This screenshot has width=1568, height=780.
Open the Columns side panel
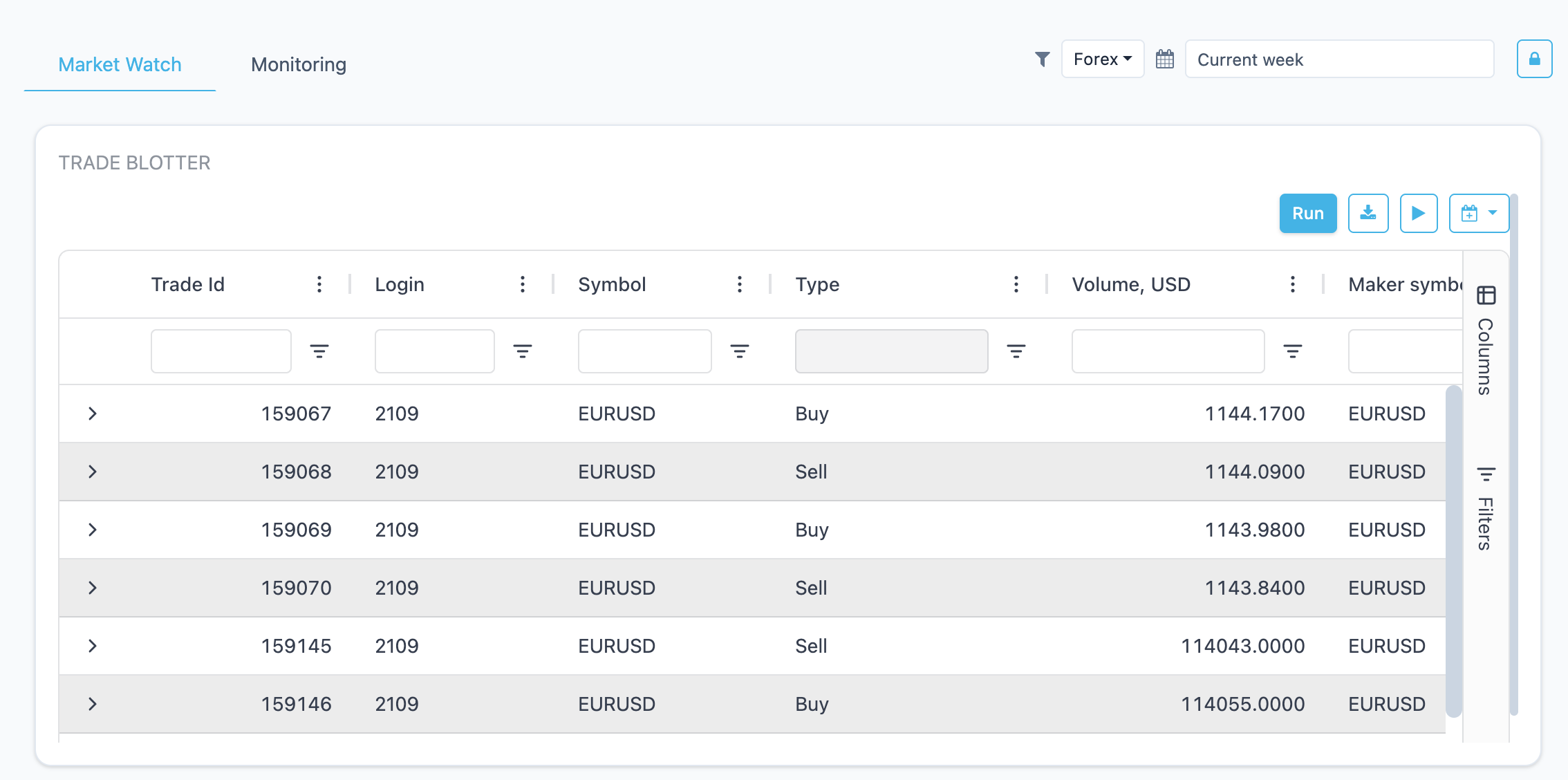click(x=1486, y=340)
